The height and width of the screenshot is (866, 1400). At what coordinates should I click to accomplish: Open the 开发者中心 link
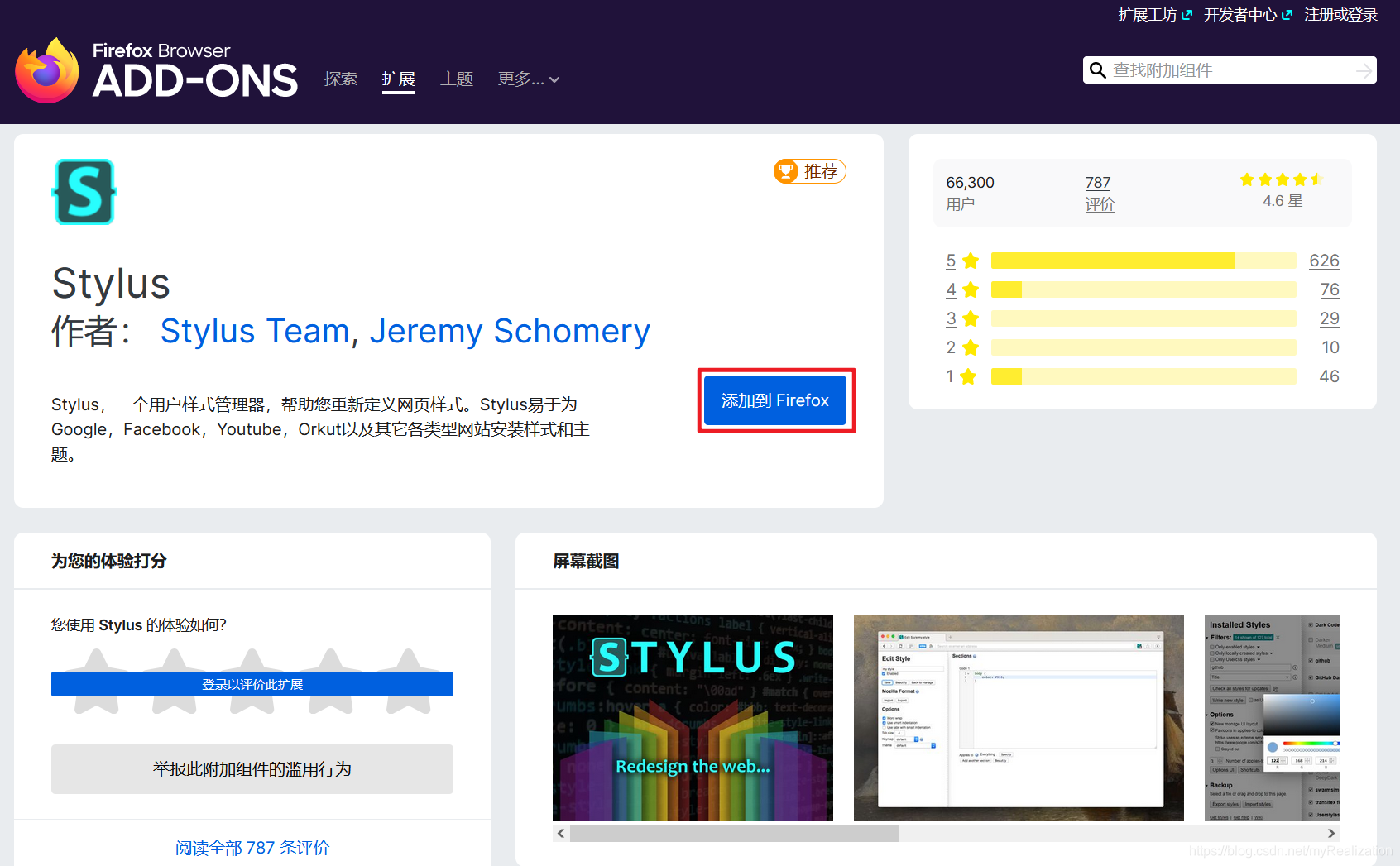click(x=1239, y=15)
